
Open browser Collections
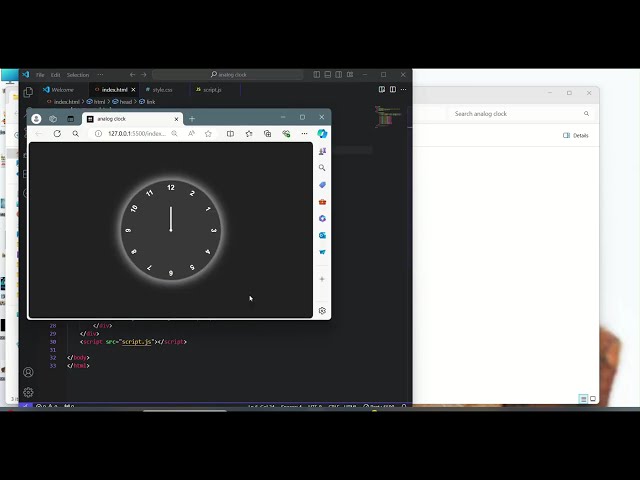click(268, 133)
